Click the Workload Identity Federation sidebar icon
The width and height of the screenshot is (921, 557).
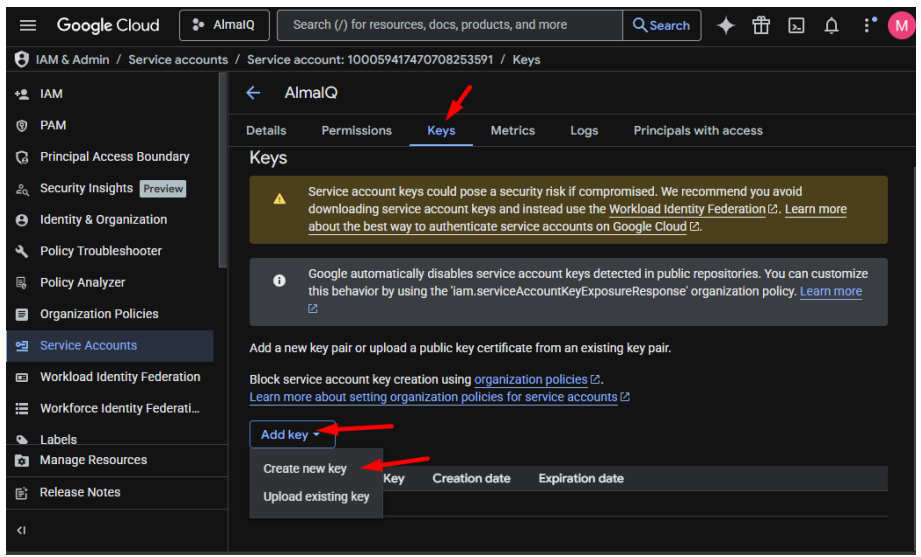pos(22,377)
